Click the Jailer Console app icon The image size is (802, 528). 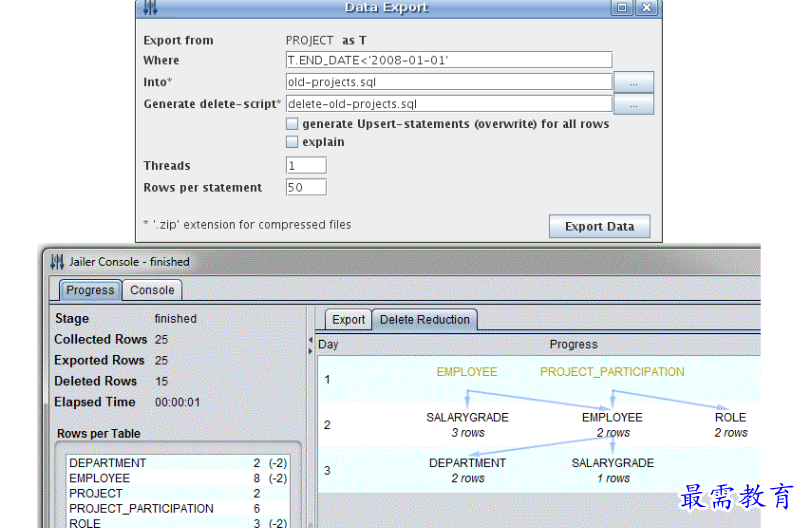click(57, 261)
